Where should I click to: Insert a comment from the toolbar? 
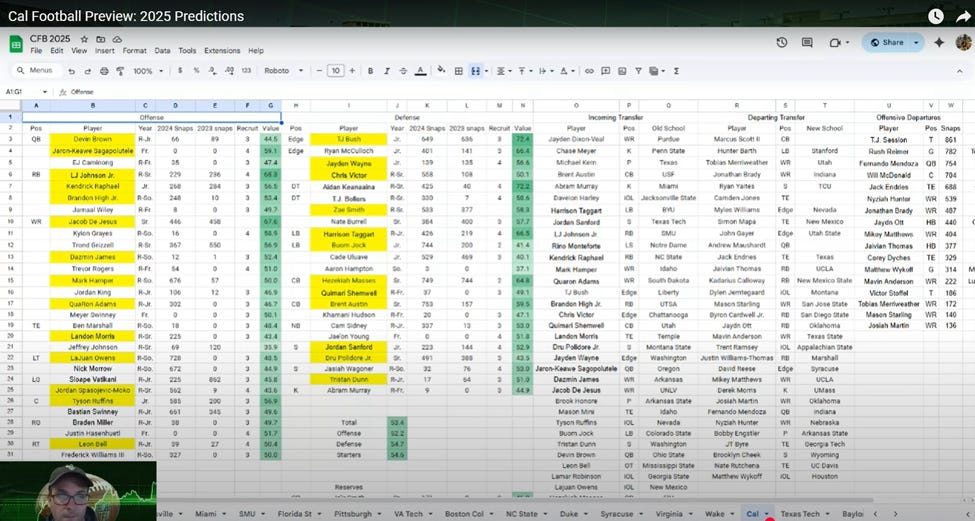click(x=606, y=71)
